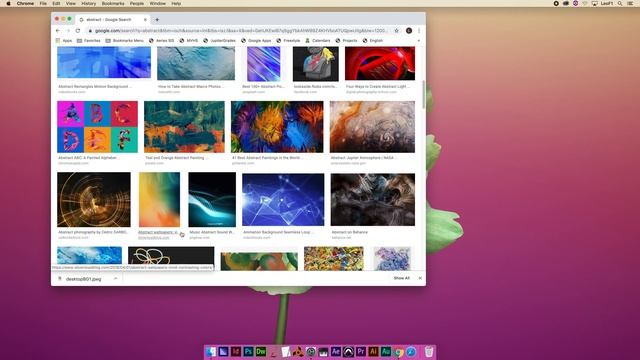This screenshot has height=360, width=640.
Task: Open the Abstract ABC painted alphabet thumbnail
Action: [98, 127]
